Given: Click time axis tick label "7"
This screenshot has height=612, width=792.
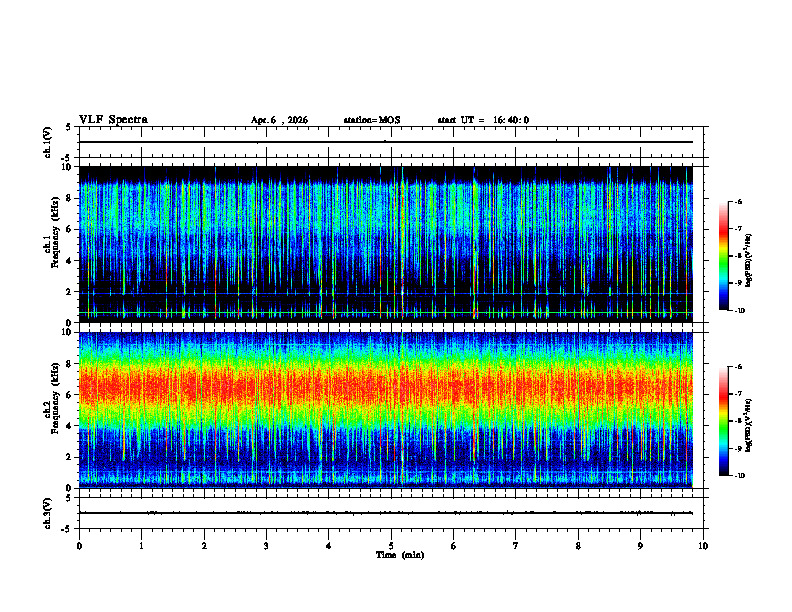Looking at the screenshot, I should pos(516,546).
